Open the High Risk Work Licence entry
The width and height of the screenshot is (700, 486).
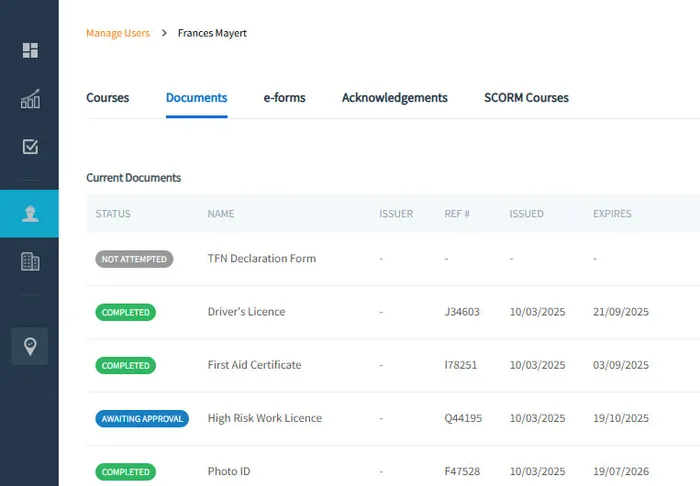(264, 418)
